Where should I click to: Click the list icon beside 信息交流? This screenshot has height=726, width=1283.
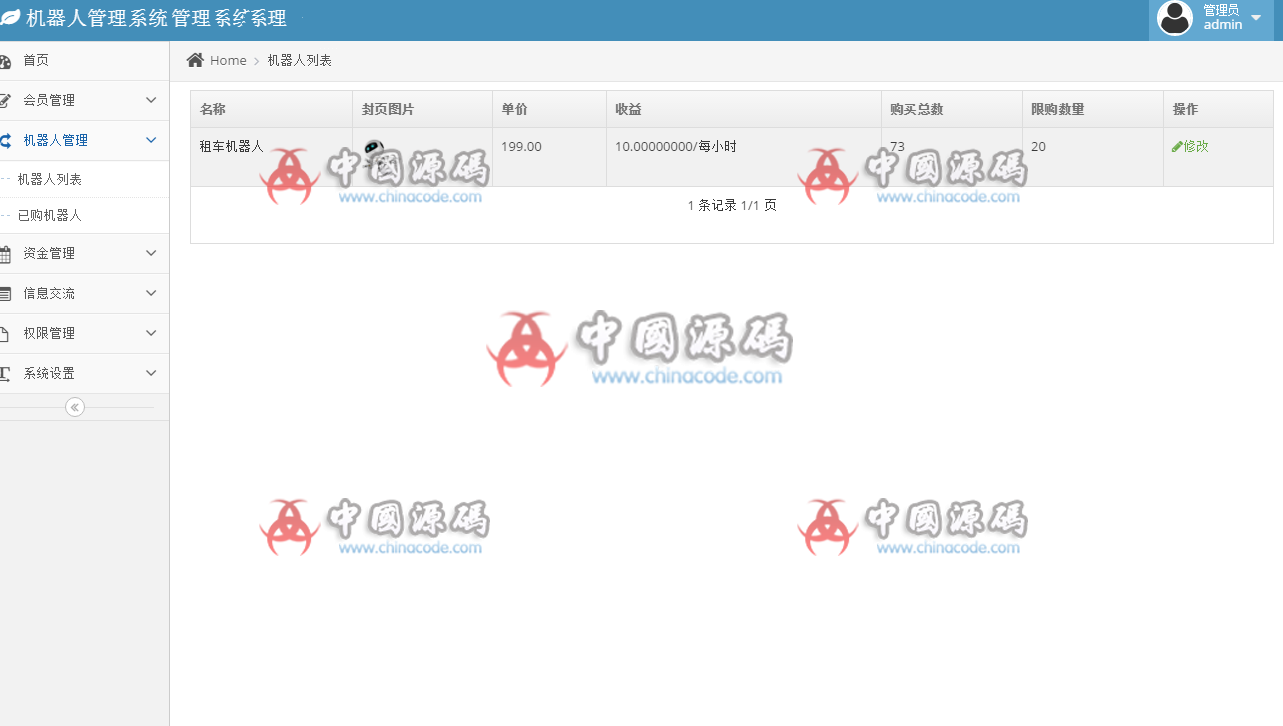click(5, 294)
